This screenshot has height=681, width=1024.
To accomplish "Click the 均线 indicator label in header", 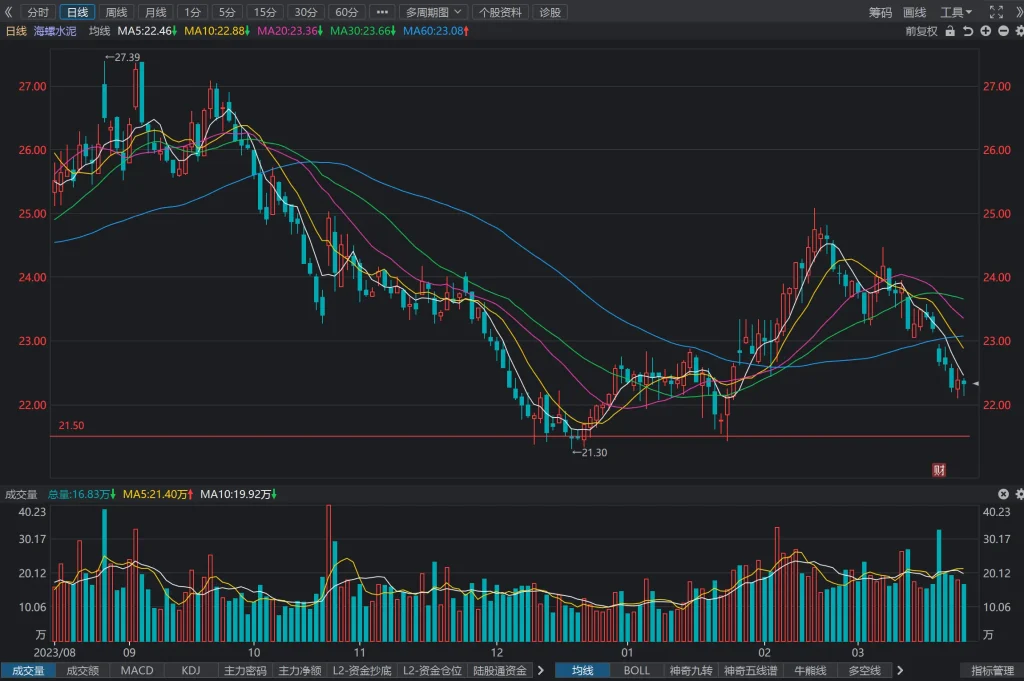I will click(x=99, y=31).
